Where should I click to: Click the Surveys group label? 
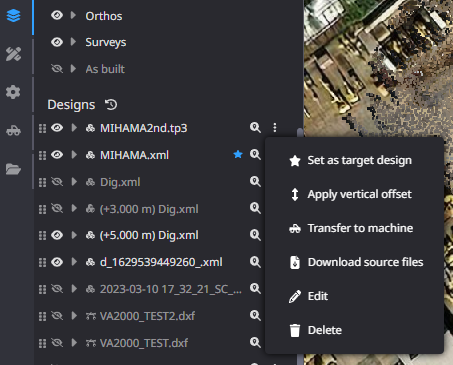click(106, 43)
